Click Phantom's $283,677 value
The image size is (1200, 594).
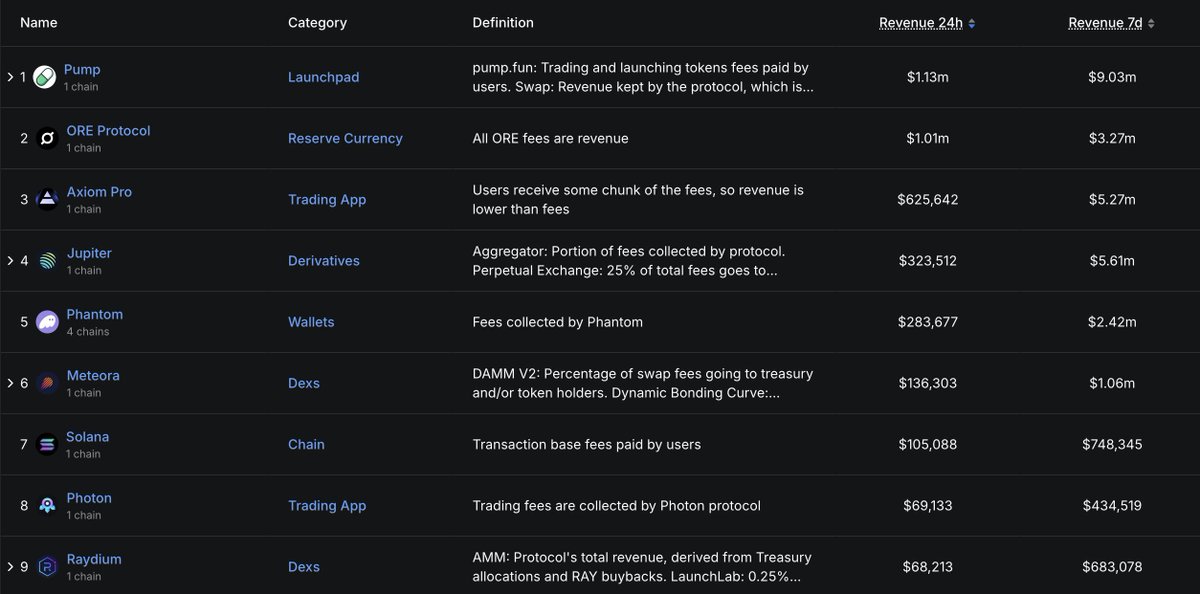(927, 322)
